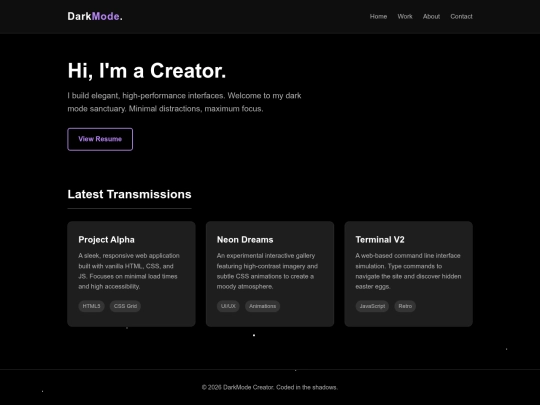Click the DarkMode logo in the header

(95, 16)
